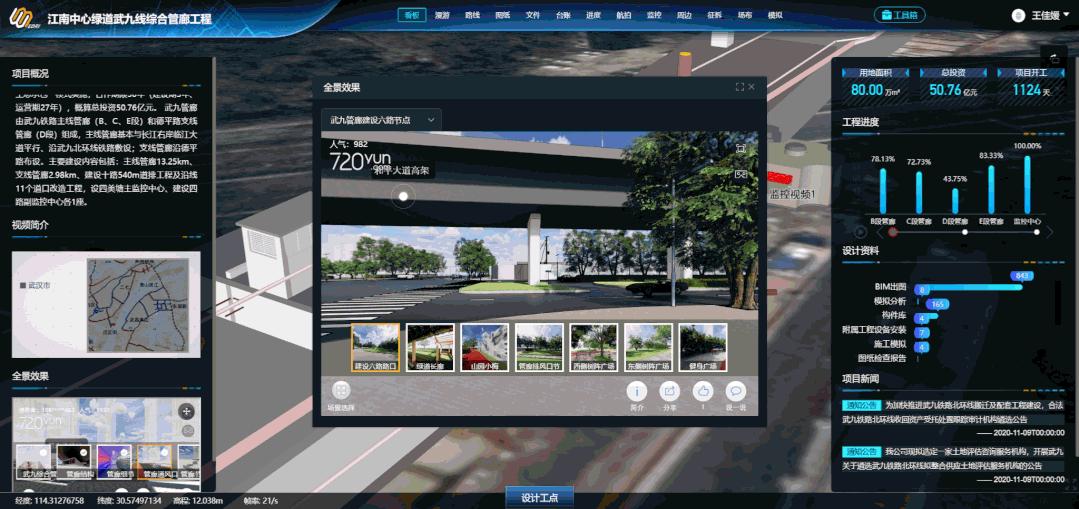
Task: Go to the 图纸 tab
Action: click(502, 15)
